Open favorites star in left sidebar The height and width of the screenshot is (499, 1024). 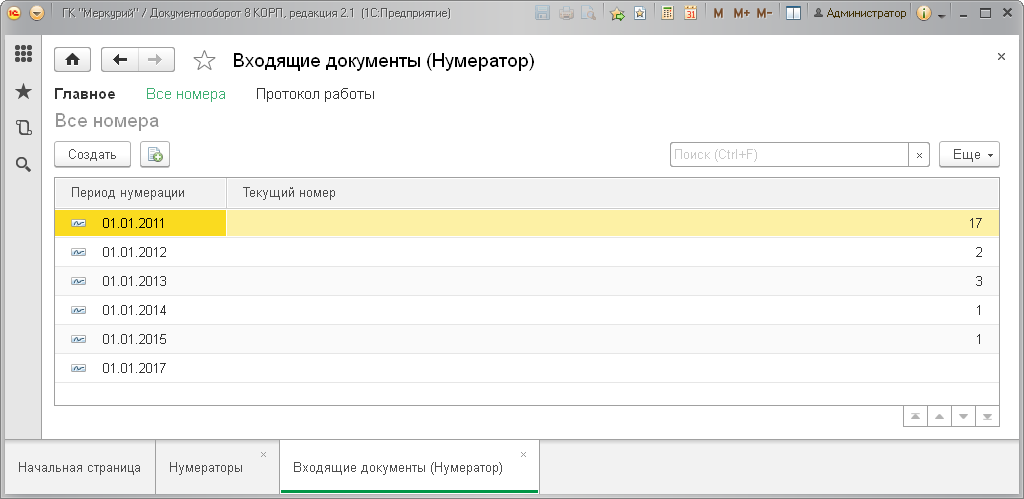24,91
